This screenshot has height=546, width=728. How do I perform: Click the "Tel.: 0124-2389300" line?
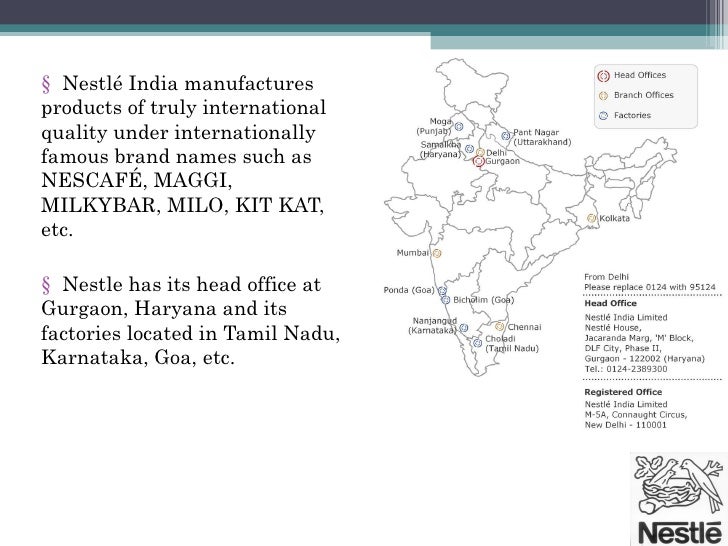click(x=626, y=369)
